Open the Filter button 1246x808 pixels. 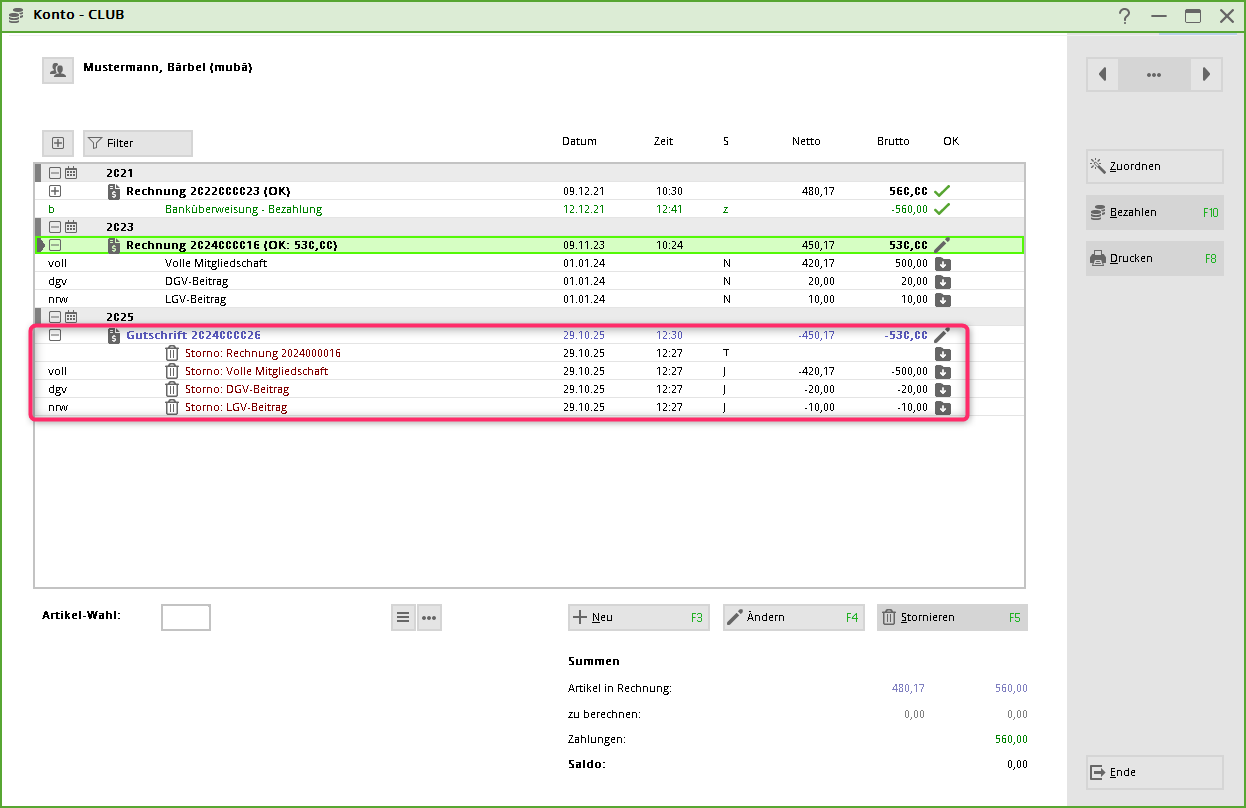tap(138, 143)
